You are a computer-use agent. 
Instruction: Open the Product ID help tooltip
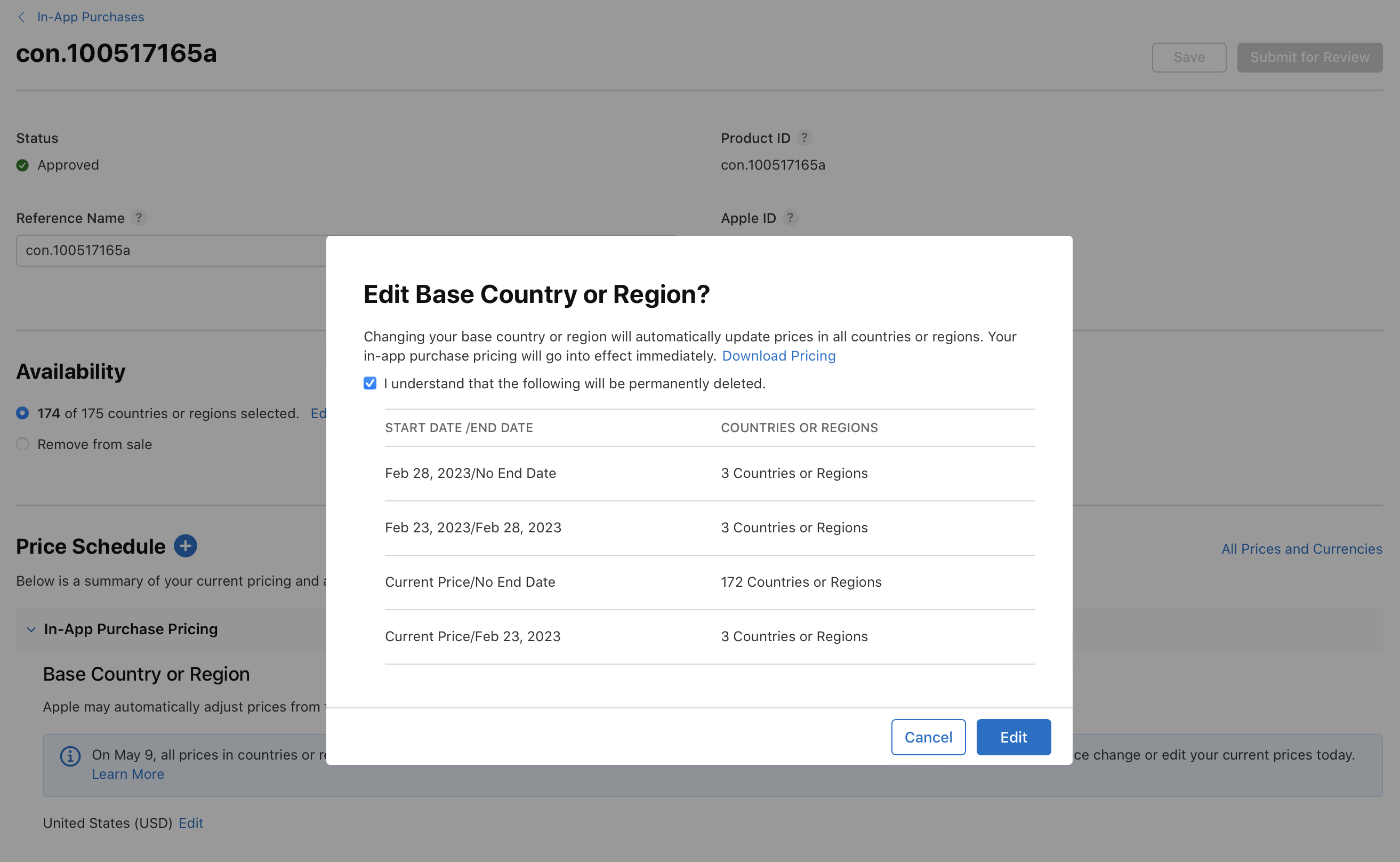click(804, 138)
